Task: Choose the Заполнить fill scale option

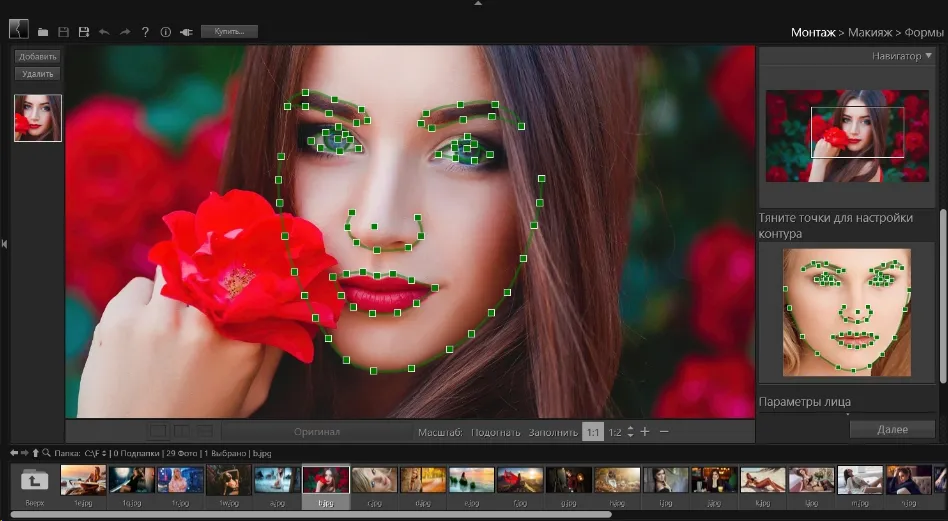Action: (553, 432)
